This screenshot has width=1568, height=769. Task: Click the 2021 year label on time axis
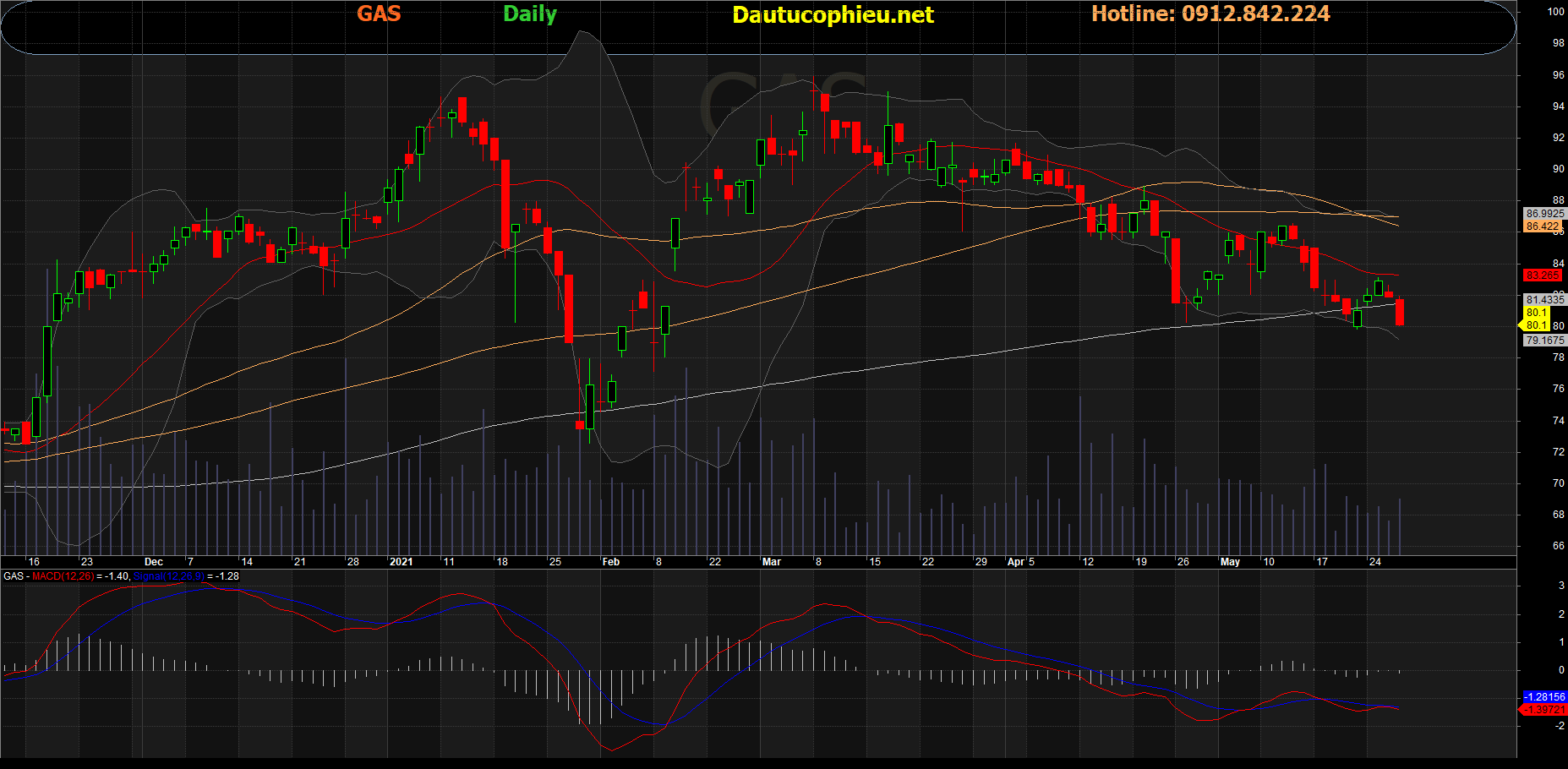pyautogui.click(x=401, y=562)
